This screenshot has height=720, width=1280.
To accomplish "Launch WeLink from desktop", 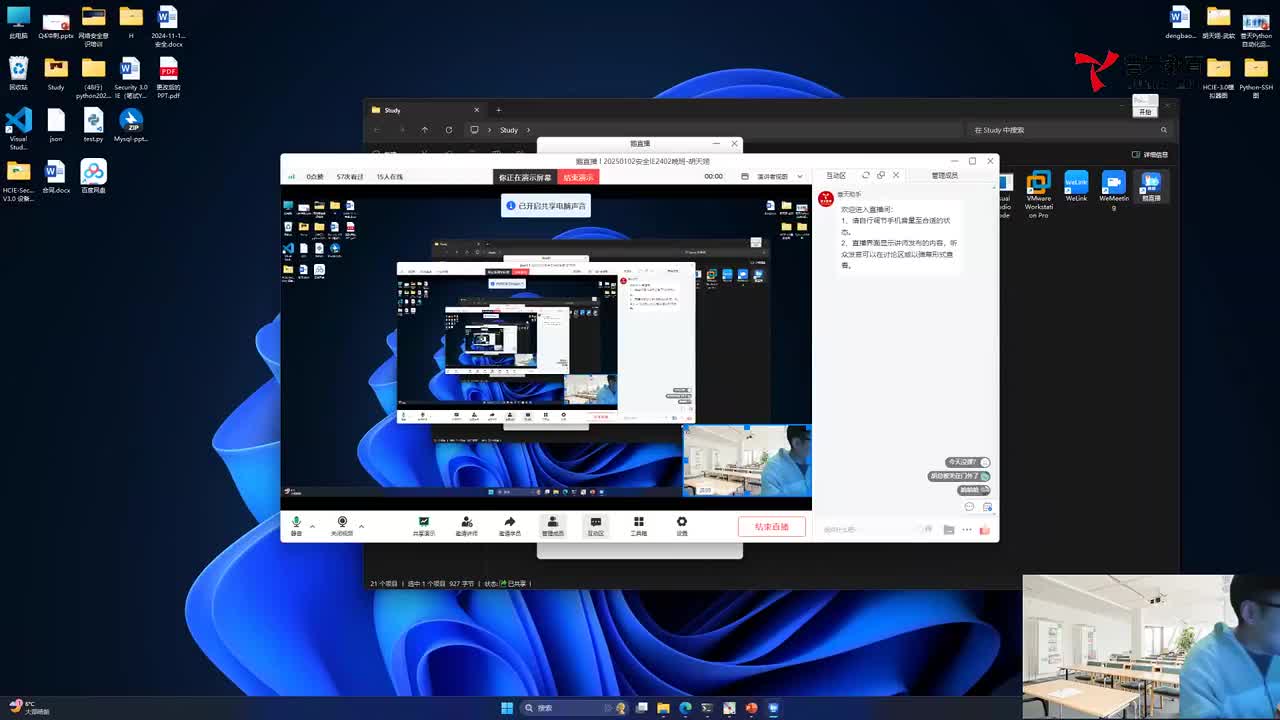I will pyautogui.click(x=1076, y=187).
